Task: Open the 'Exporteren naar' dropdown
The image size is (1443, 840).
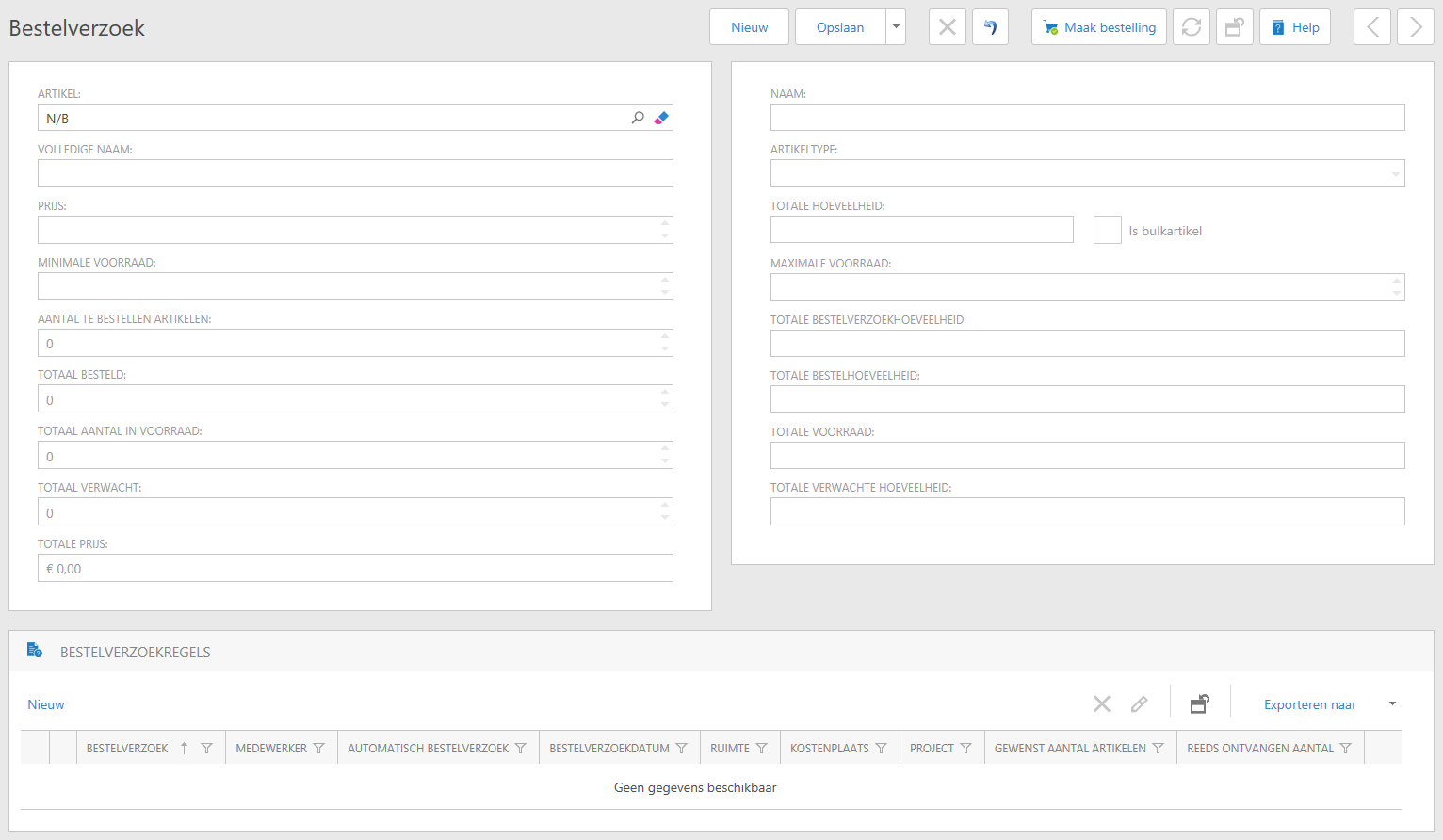Action: (x=1392, y=704)
